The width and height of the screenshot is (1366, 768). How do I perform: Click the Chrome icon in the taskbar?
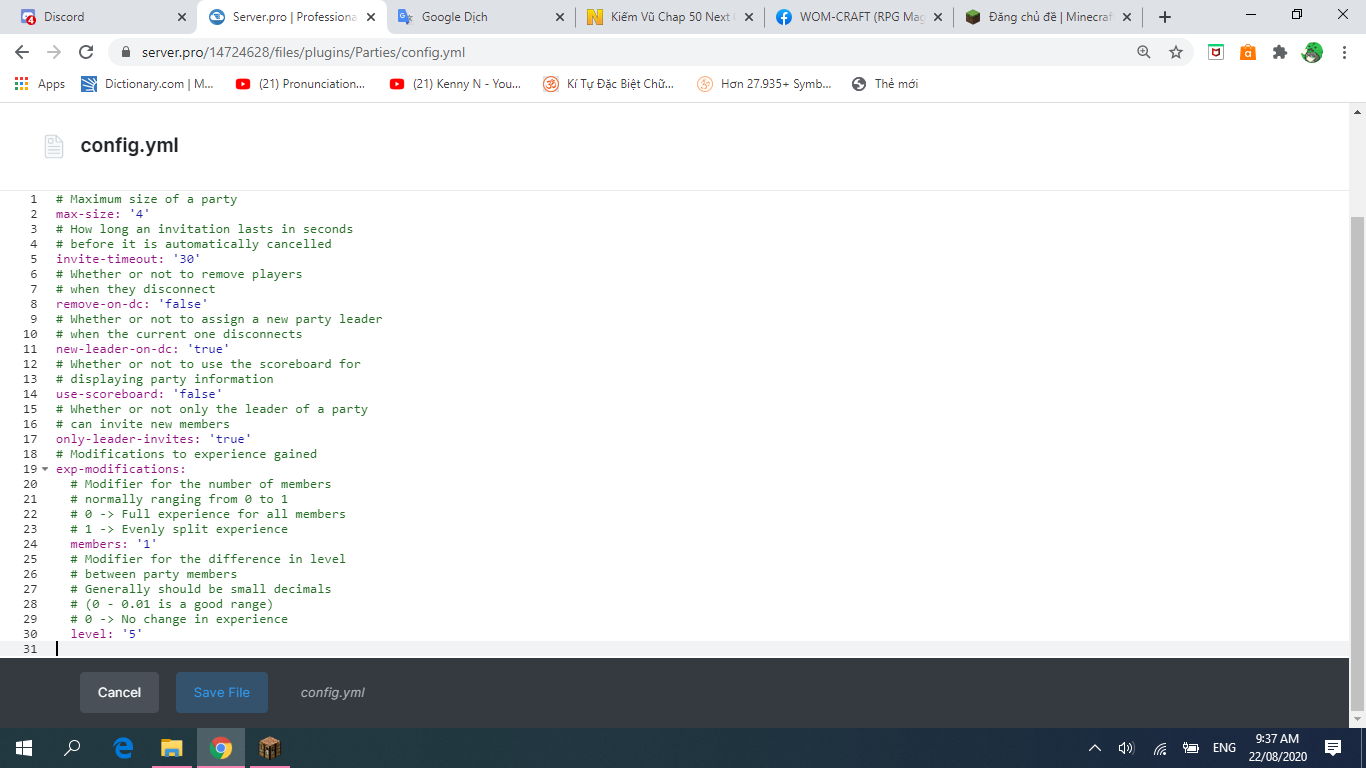(221, 748)
